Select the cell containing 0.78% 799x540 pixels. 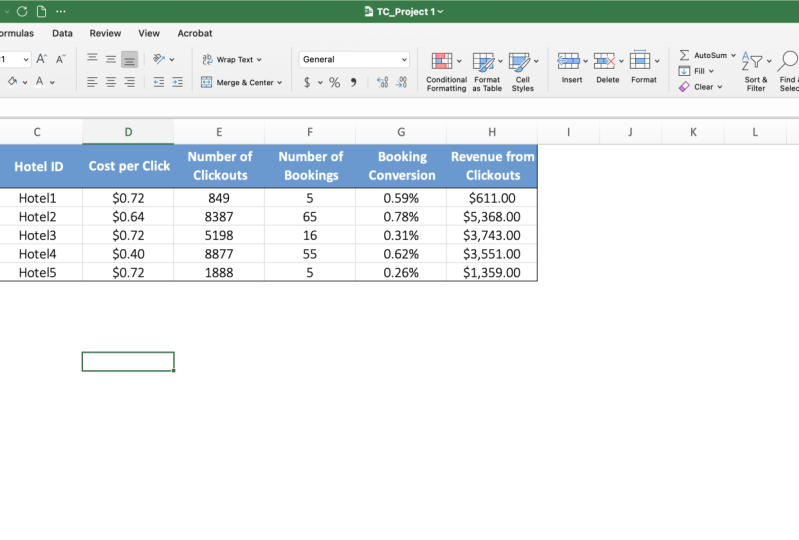[x=402, y=217]
